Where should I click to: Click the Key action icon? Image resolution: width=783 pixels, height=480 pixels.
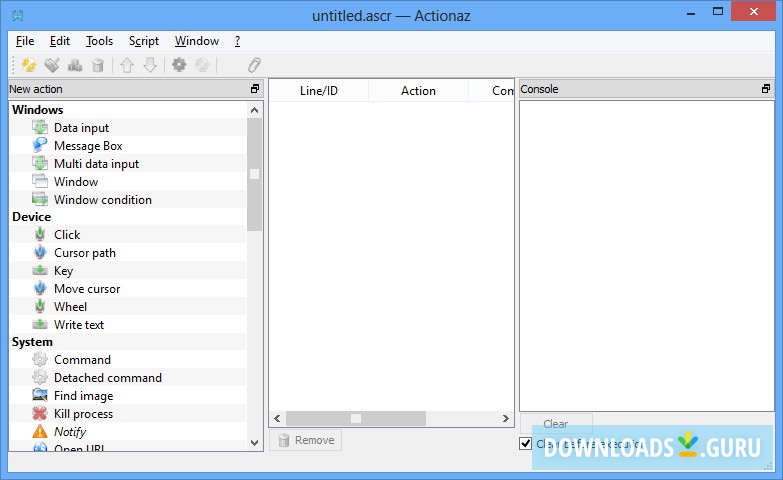pos(40,270)
